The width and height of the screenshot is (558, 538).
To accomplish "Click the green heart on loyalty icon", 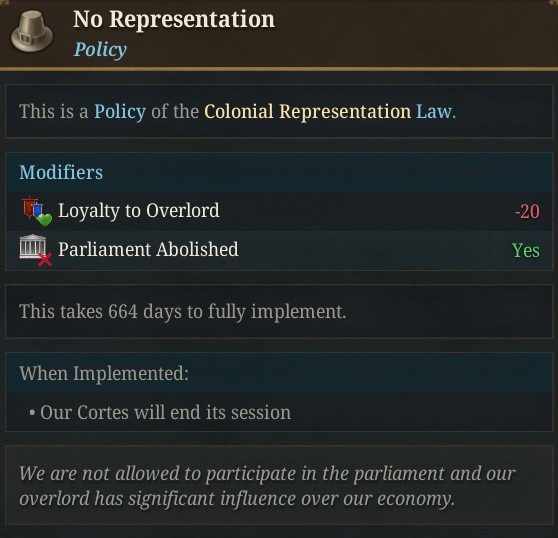I will 45,219.
